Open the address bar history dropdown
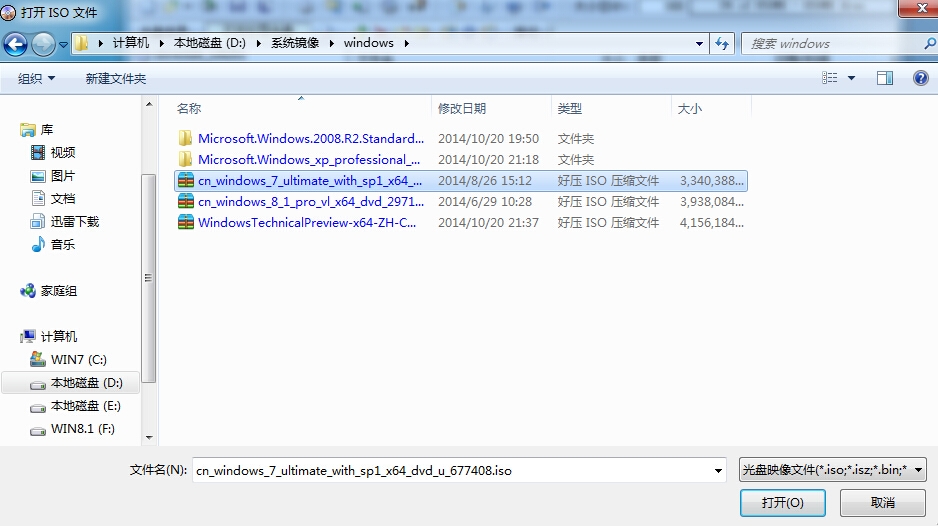Viewport: 938px width, 526px height. pos(699,44)
